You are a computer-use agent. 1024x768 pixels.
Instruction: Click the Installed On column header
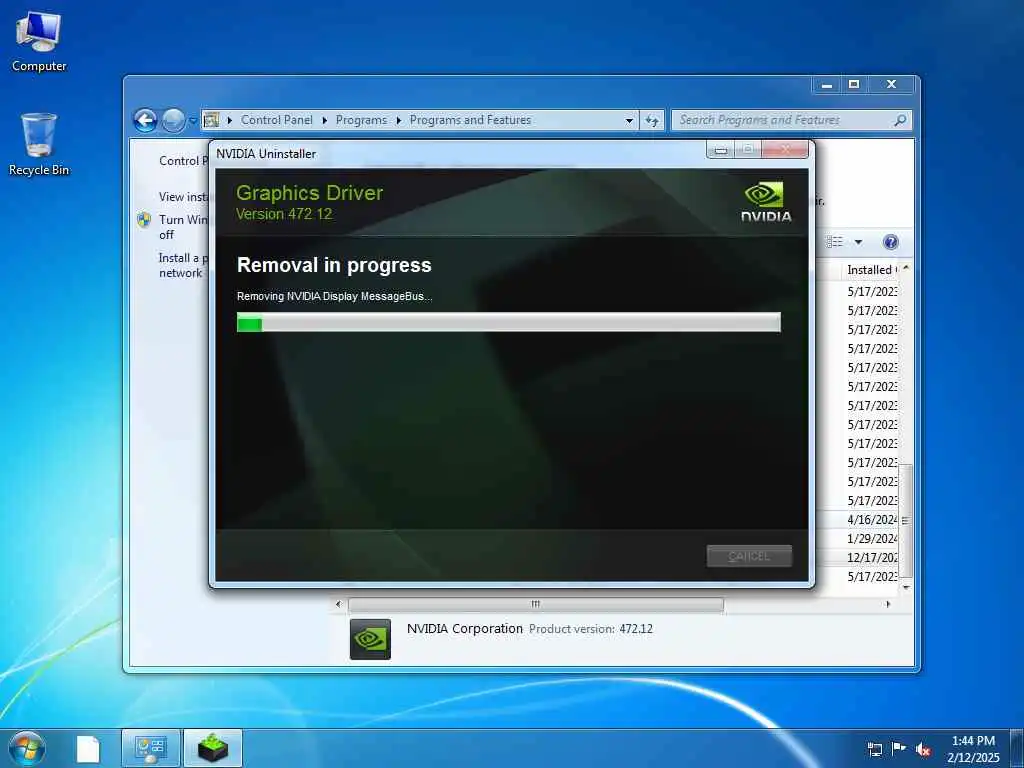click(x=872, y=270)
